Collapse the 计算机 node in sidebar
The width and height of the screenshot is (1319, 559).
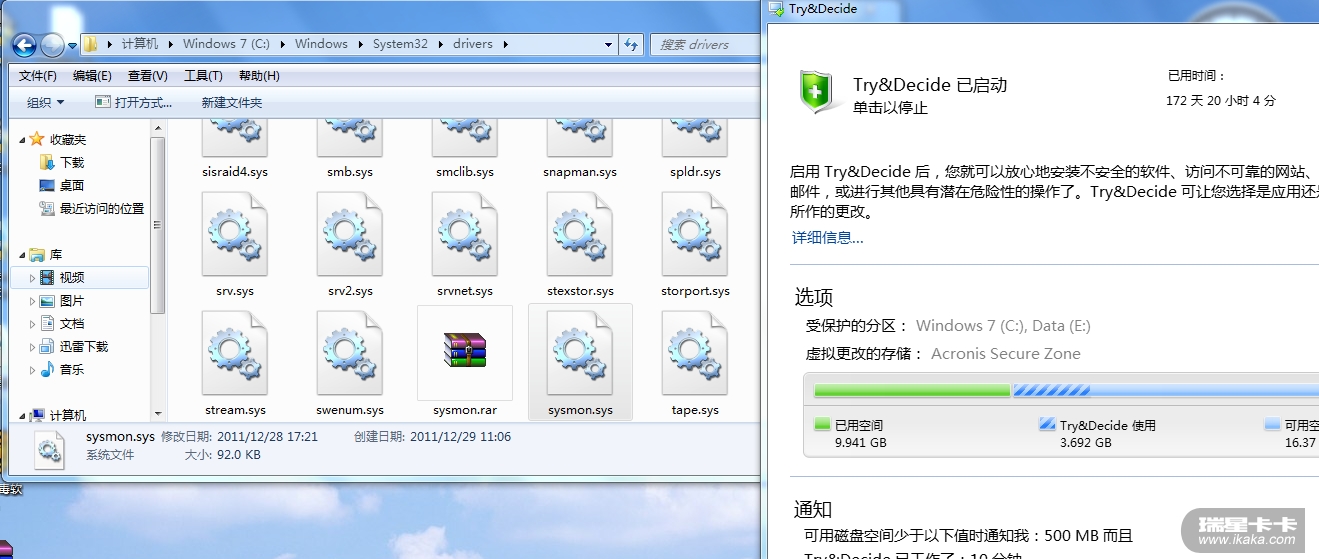pos(22,415)
